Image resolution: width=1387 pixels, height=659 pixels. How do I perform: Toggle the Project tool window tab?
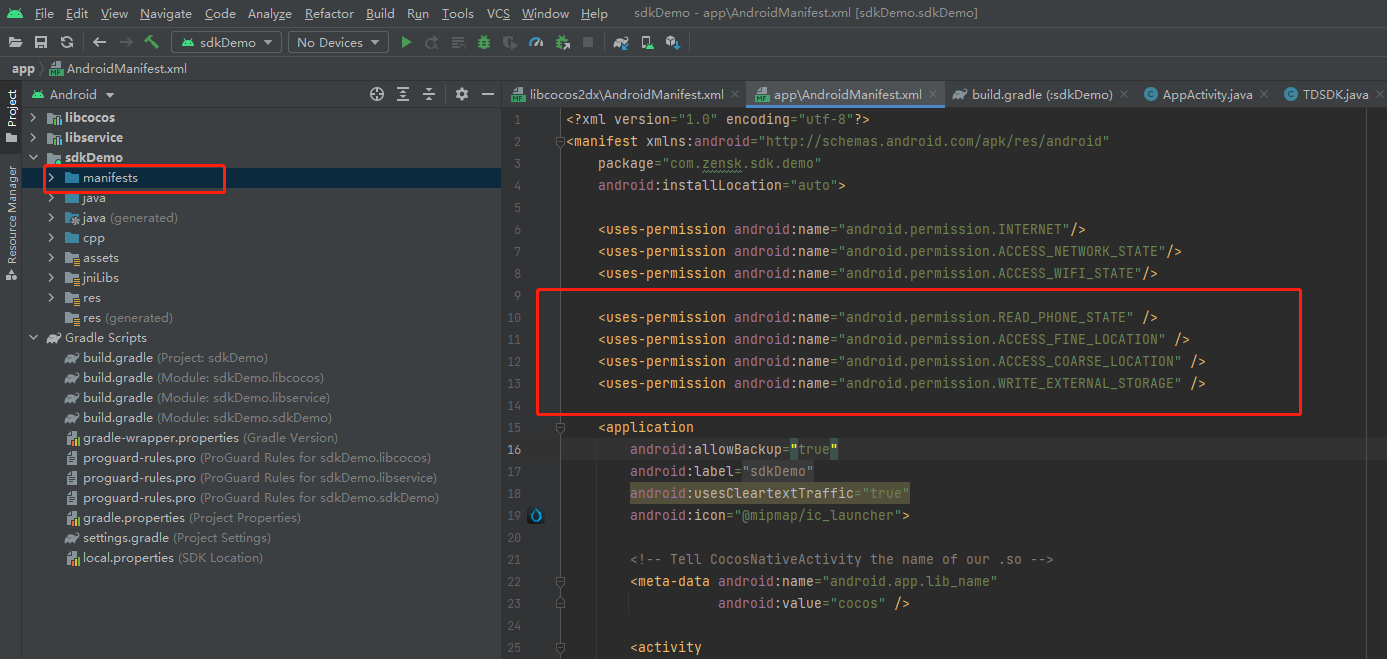[x=12, y=116]
